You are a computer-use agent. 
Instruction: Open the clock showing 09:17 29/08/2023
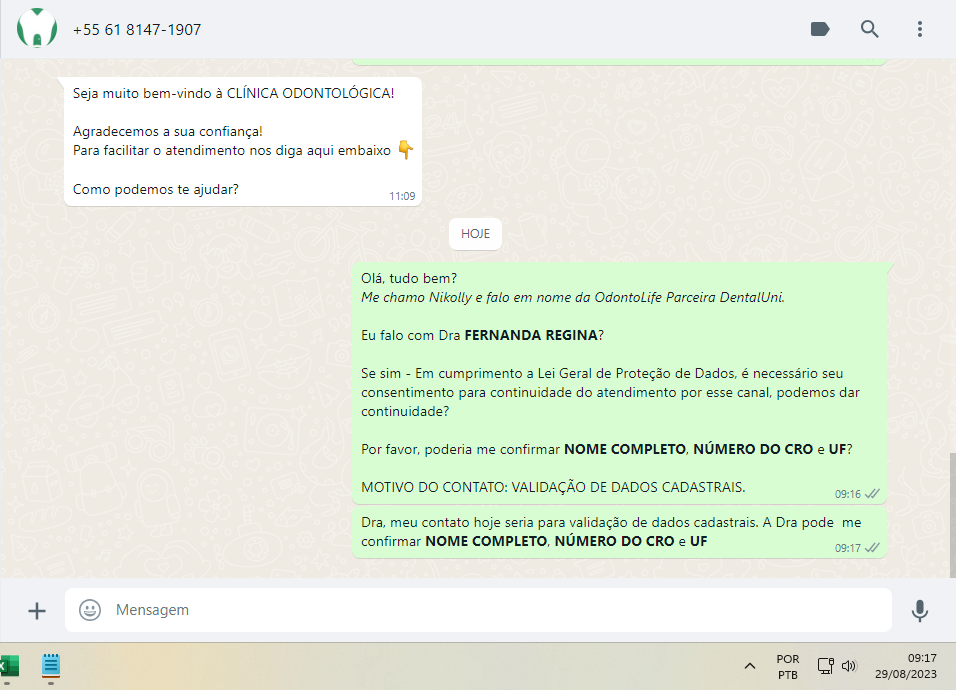pos(906,666)
